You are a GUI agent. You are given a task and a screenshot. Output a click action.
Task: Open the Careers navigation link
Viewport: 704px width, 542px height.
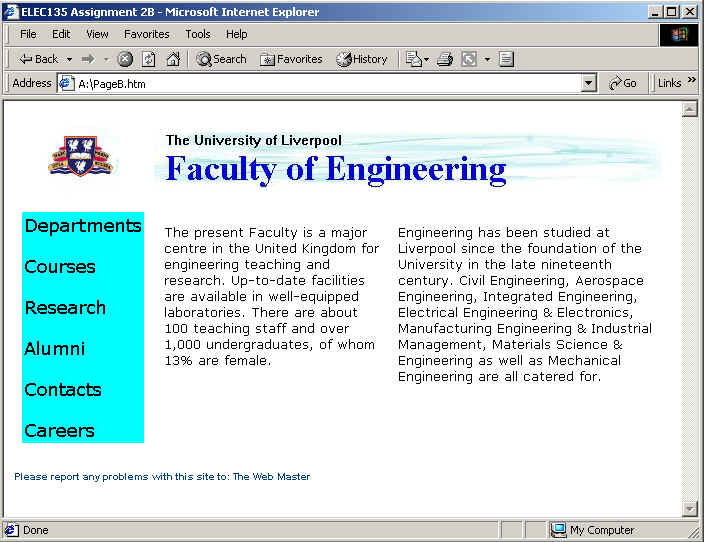[59, 431]
